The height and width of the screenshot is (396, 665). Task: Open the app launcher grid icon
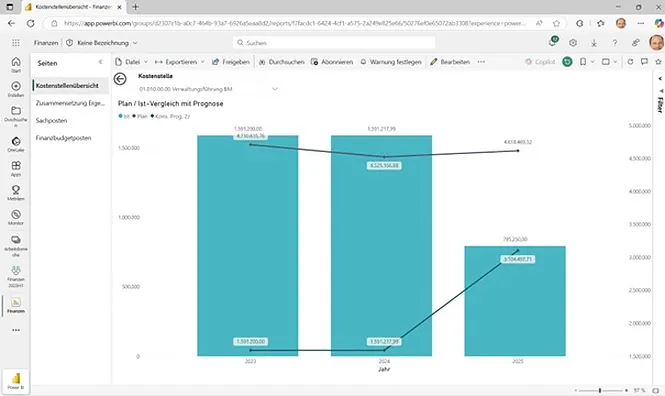click(x=16, y=43)
